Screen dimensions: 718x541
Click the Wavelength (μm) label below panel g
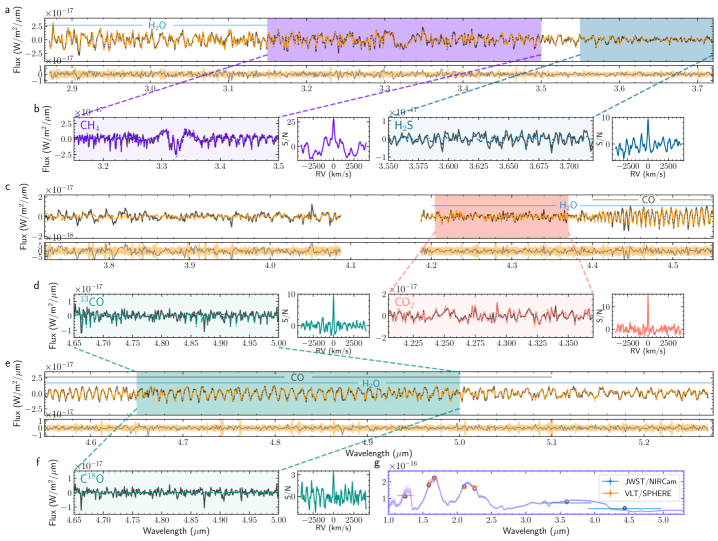pos(536,530)
